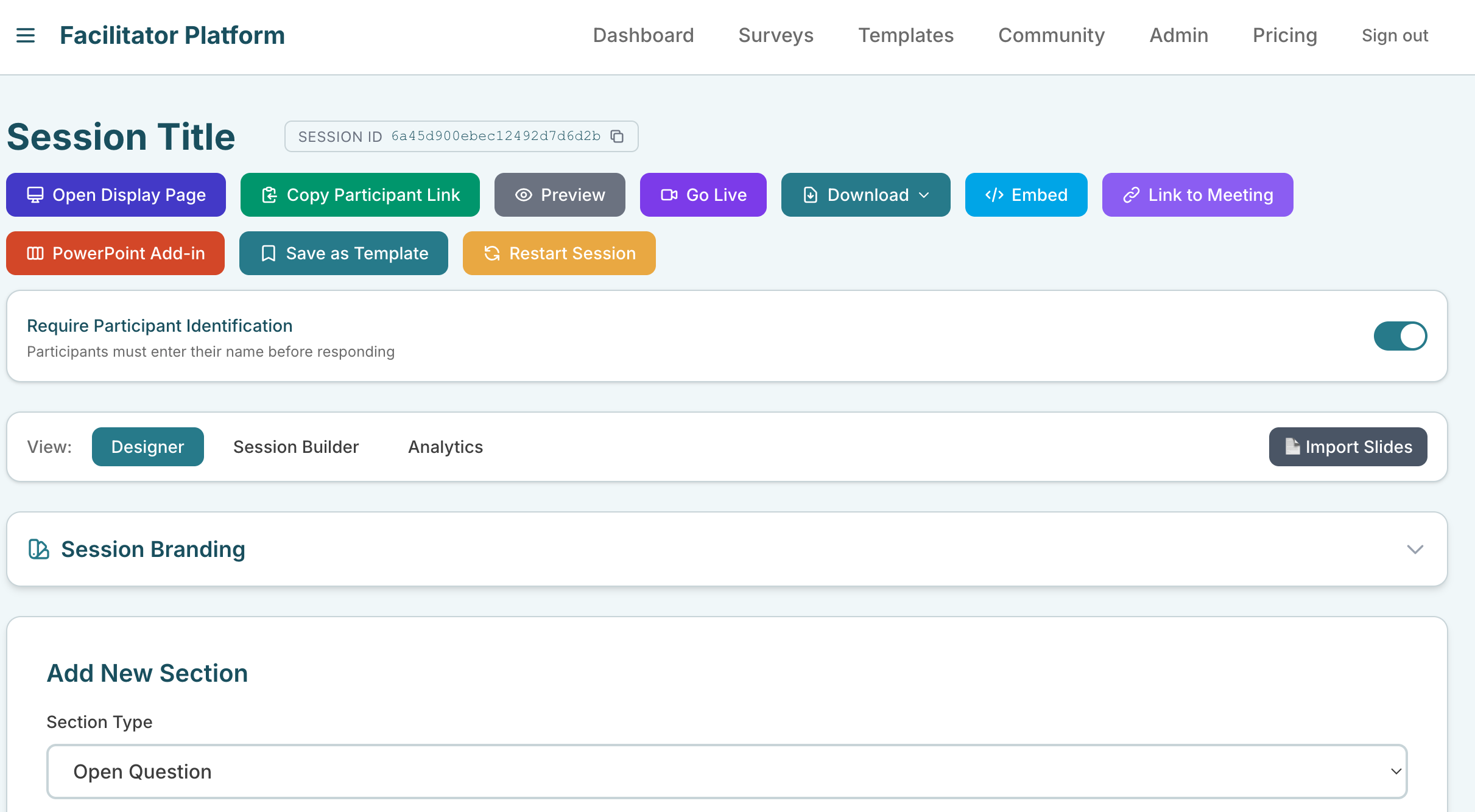1475x812 pixels.
Task: Click Sign out link
Action: click(x=1395, y=35)
